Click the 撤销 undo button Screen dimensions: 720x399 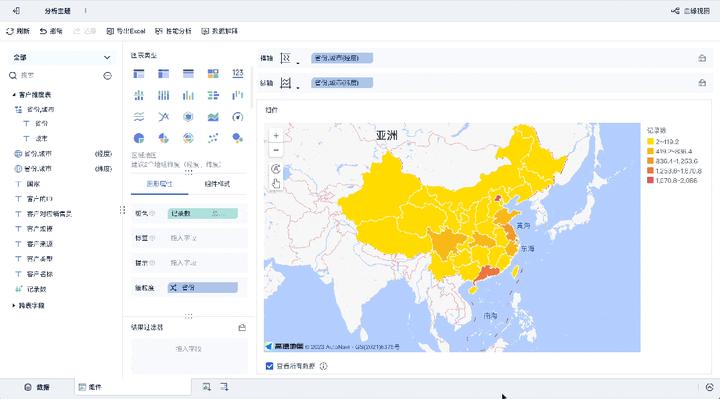click(x=51, y=31)
